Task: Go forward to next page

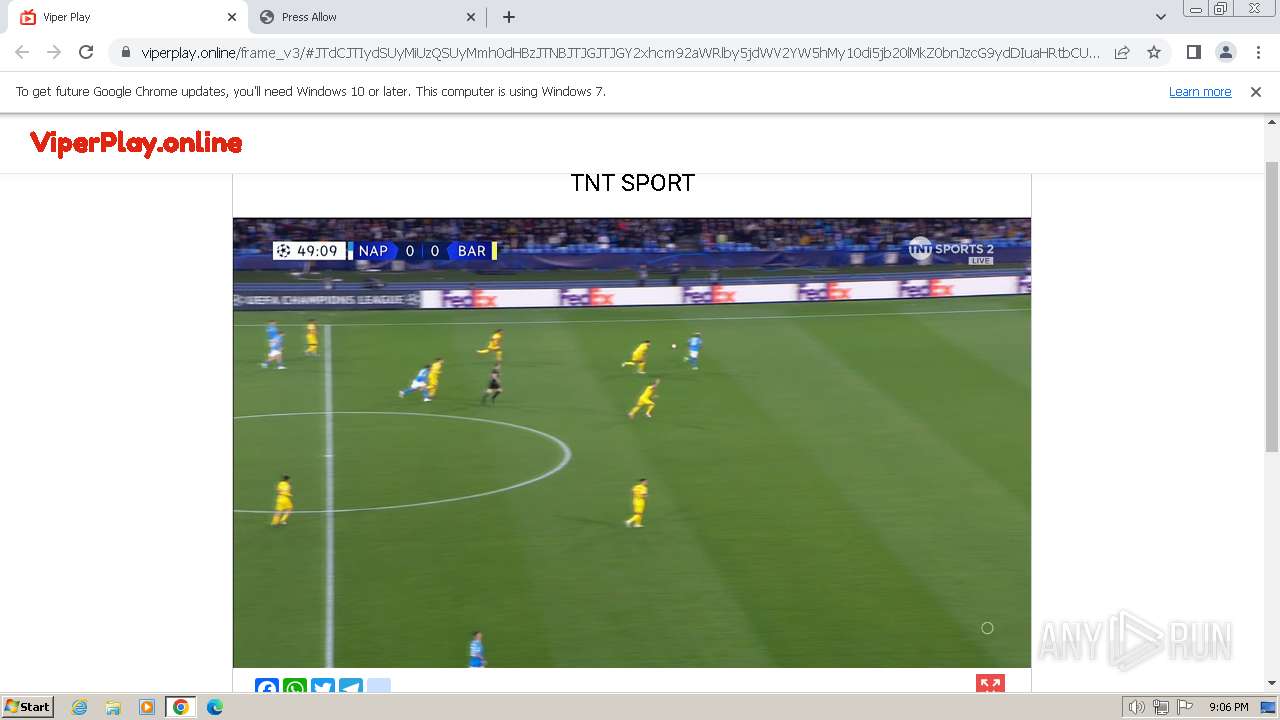Action: tap(54, 52)
